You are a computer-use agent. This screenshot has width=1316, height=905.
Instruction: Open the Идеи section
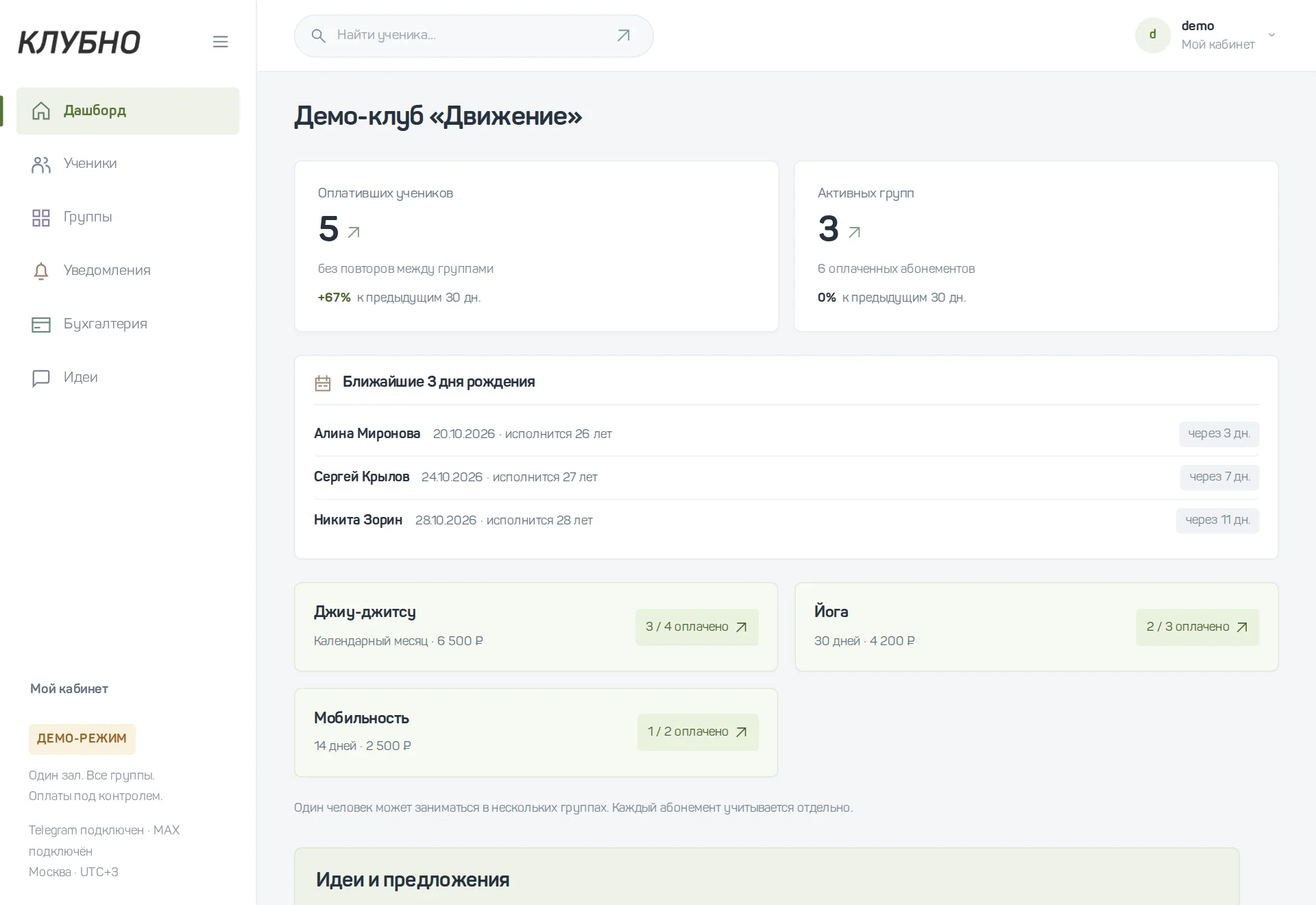127,378
